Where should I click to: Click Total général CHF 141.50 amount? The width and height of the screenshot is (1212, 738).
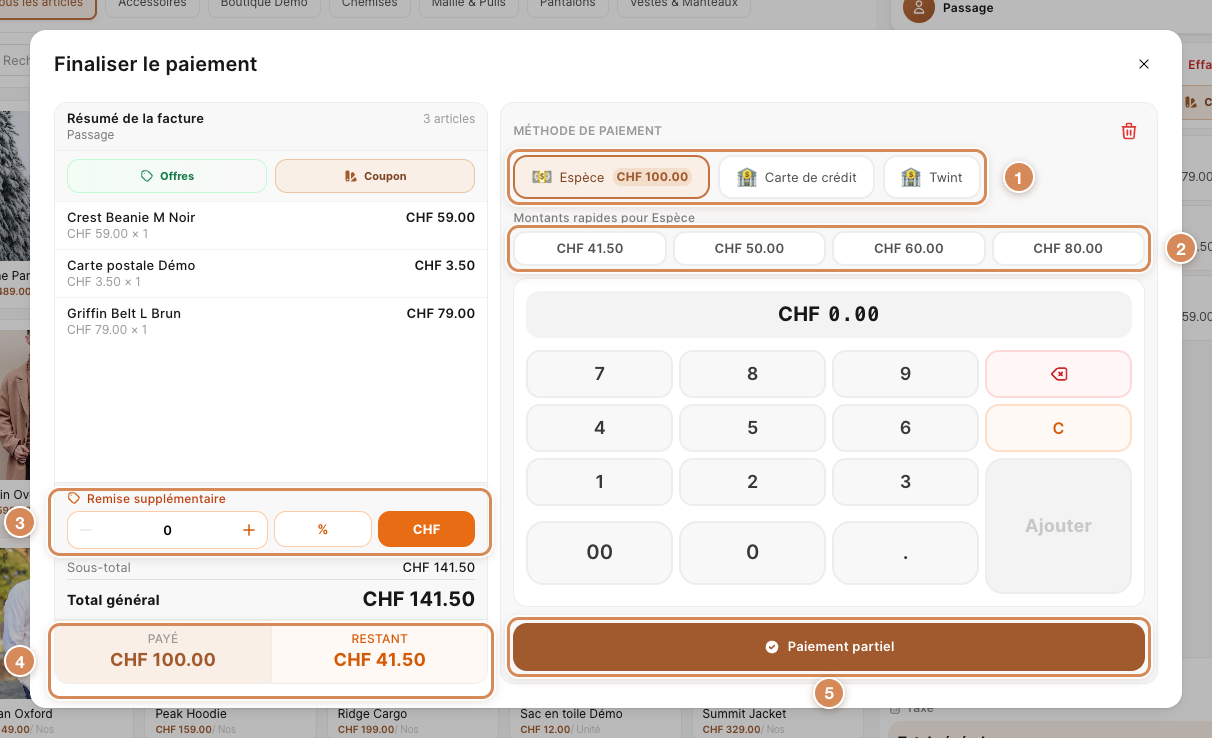coord(419,600)
